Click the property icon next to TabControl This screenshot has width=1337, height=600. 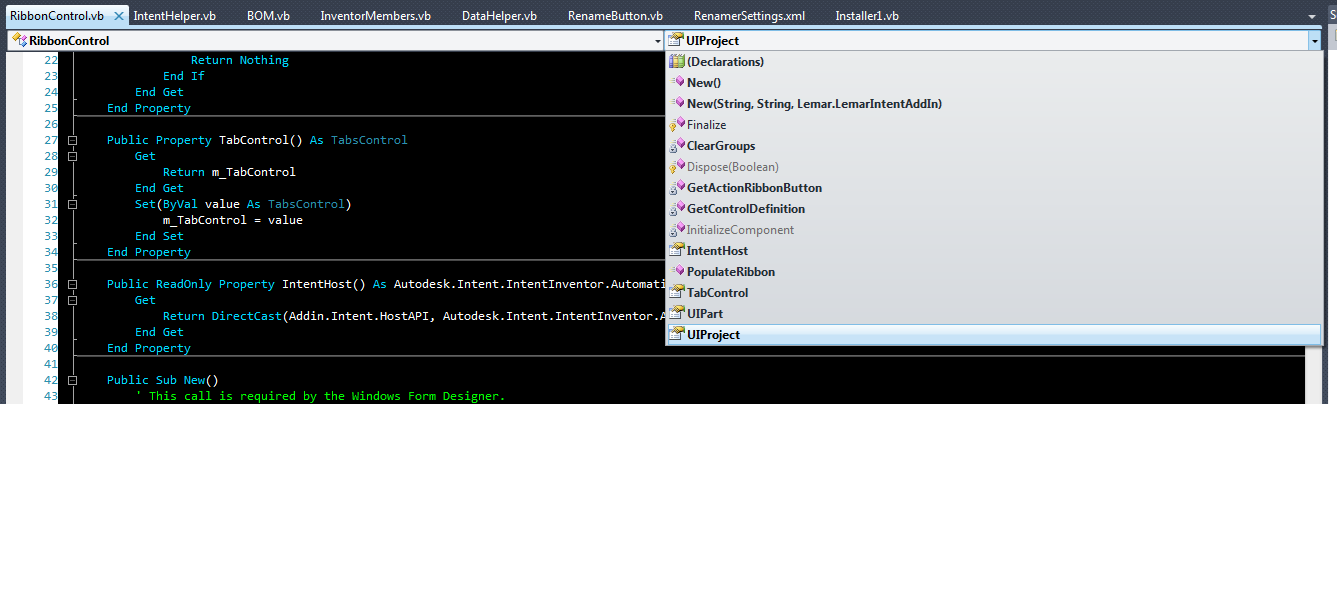tap(677, 292)
